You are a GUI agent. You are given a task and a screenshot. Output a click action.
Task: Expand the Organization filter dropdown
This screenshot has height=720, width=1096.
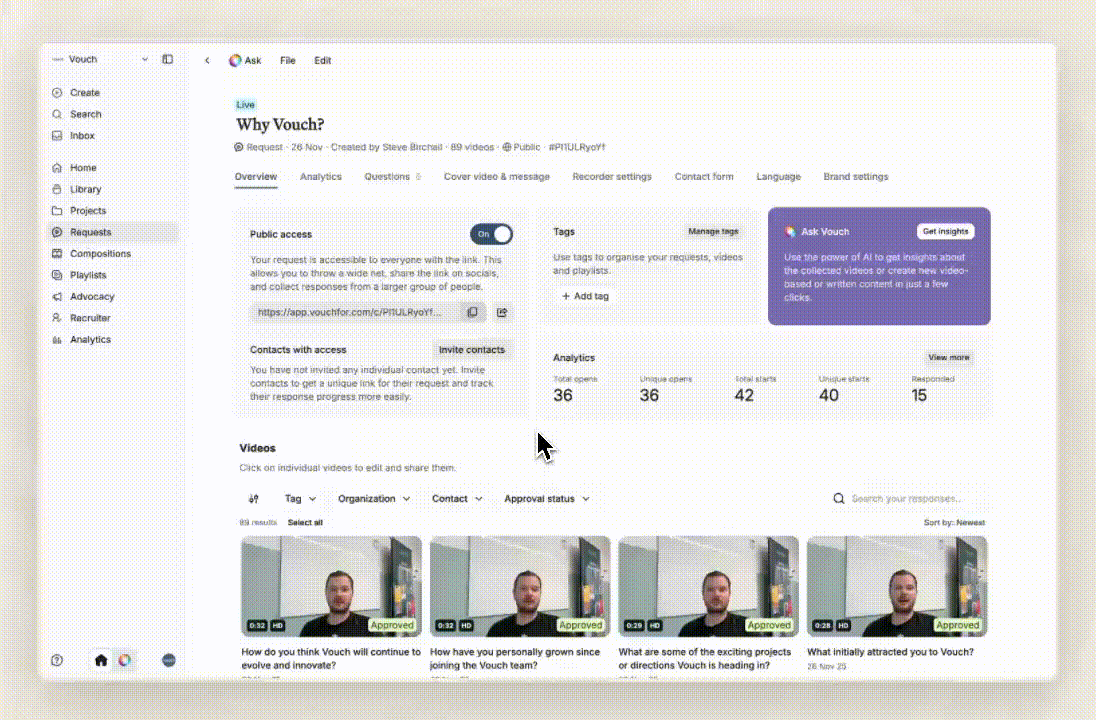[x=374, y=499]
